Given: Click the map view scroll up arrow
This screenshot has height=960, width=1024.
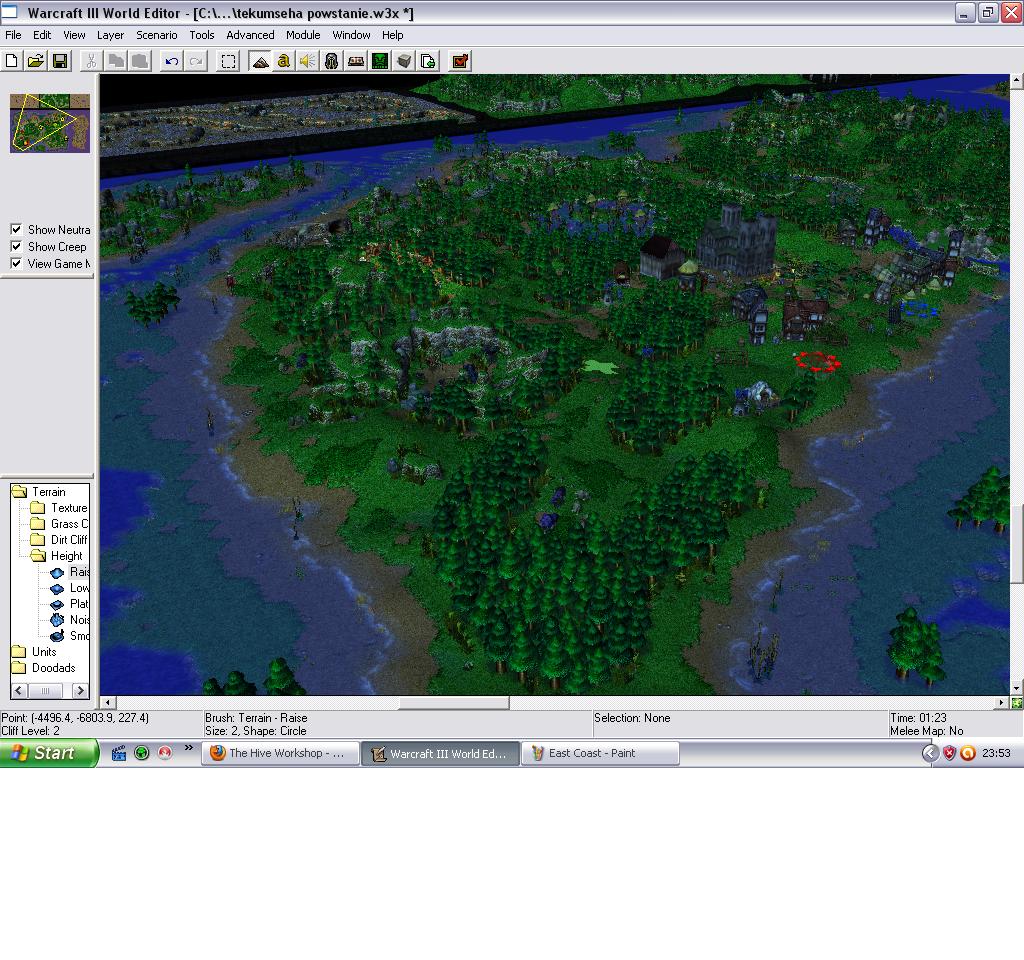Looking at the screenshot, I should (1016, 81).
